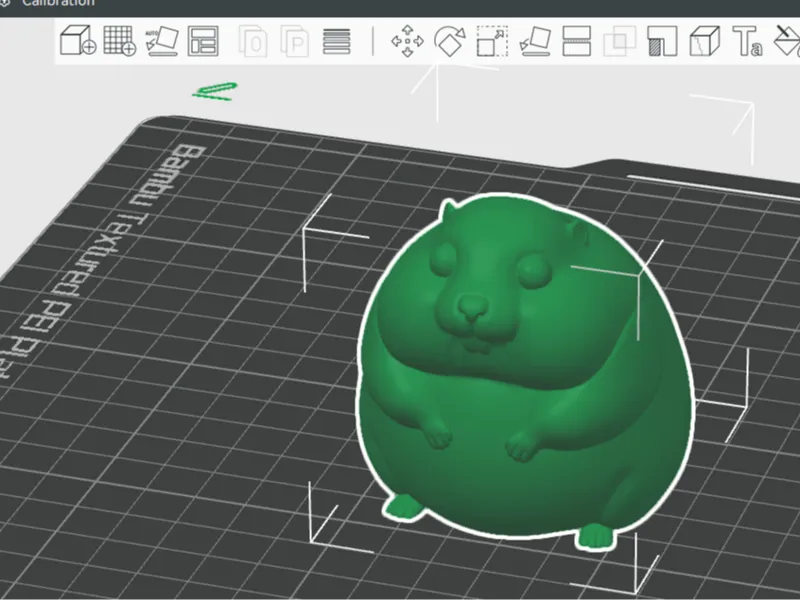800x600 pixels.
Task: Click the Add model cube icon
Action: 78,40
